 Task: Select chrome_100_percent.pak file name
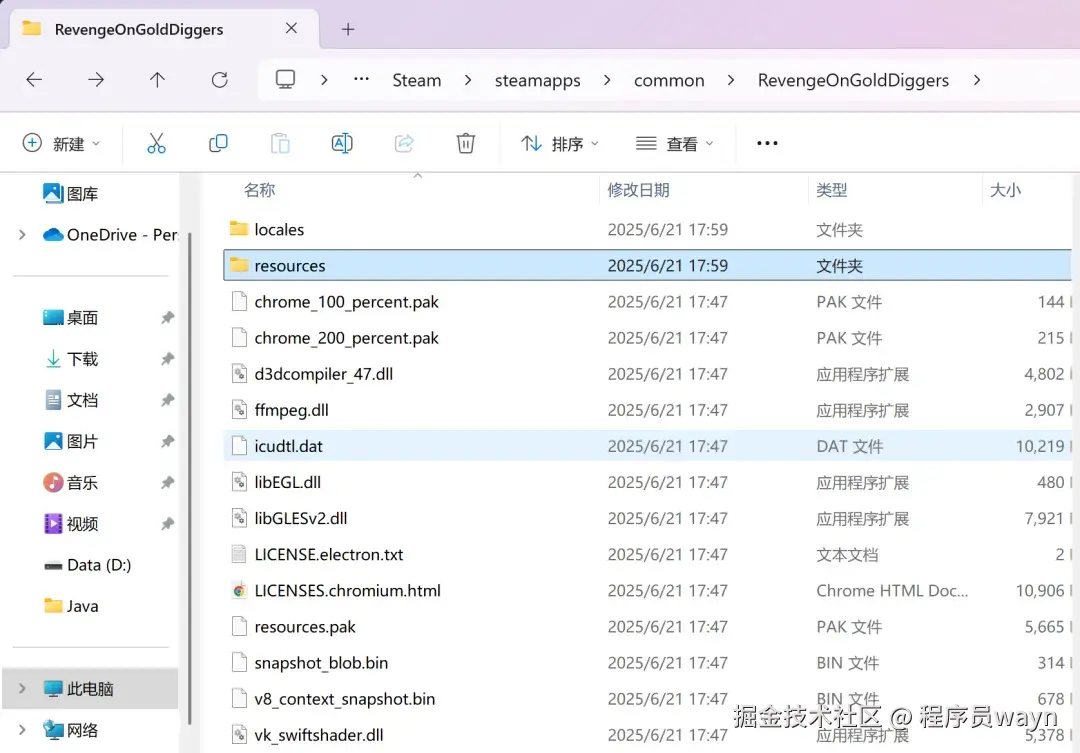tap(346, 302)
